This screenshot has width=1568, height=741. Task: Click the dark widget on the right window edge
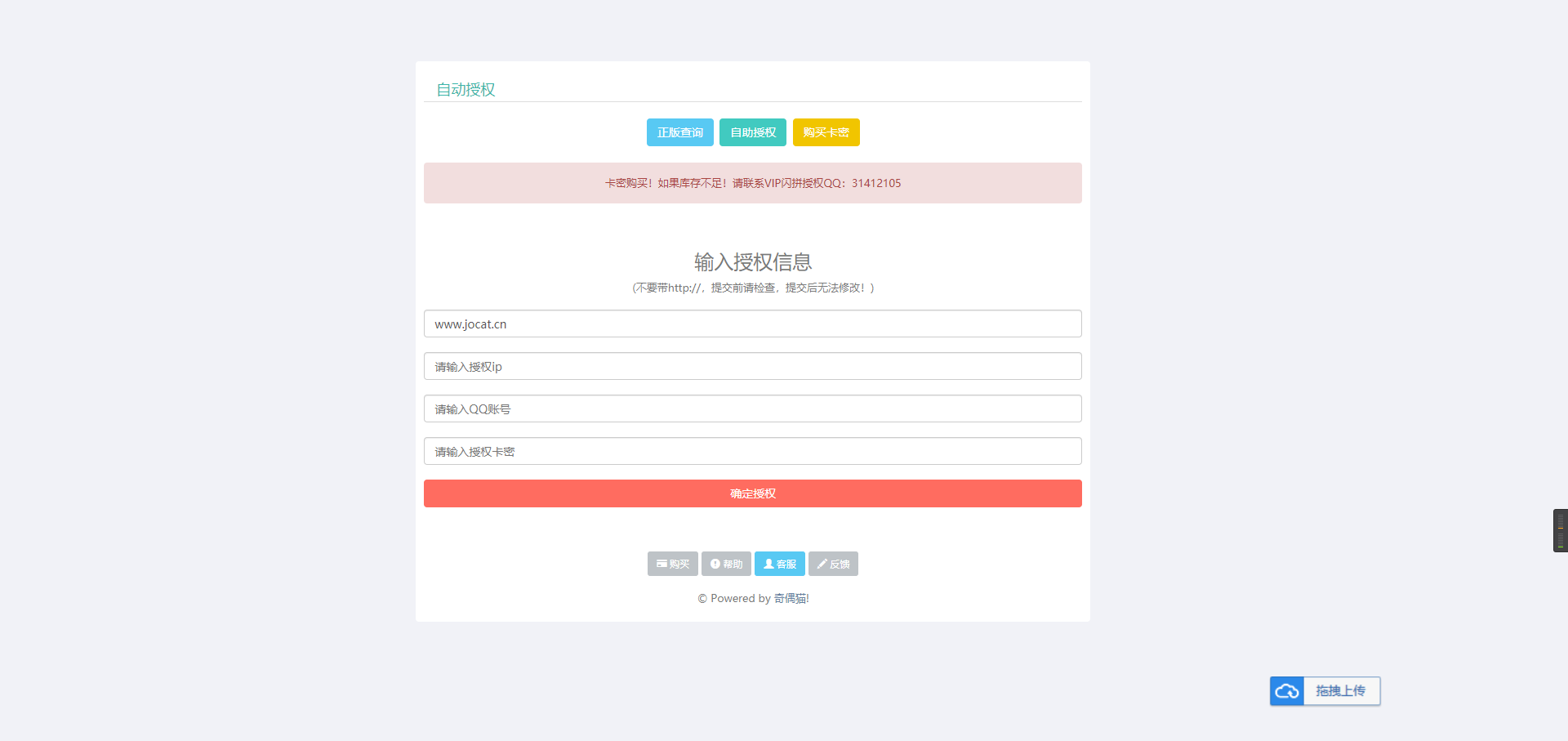click(x=1560, y=531)
